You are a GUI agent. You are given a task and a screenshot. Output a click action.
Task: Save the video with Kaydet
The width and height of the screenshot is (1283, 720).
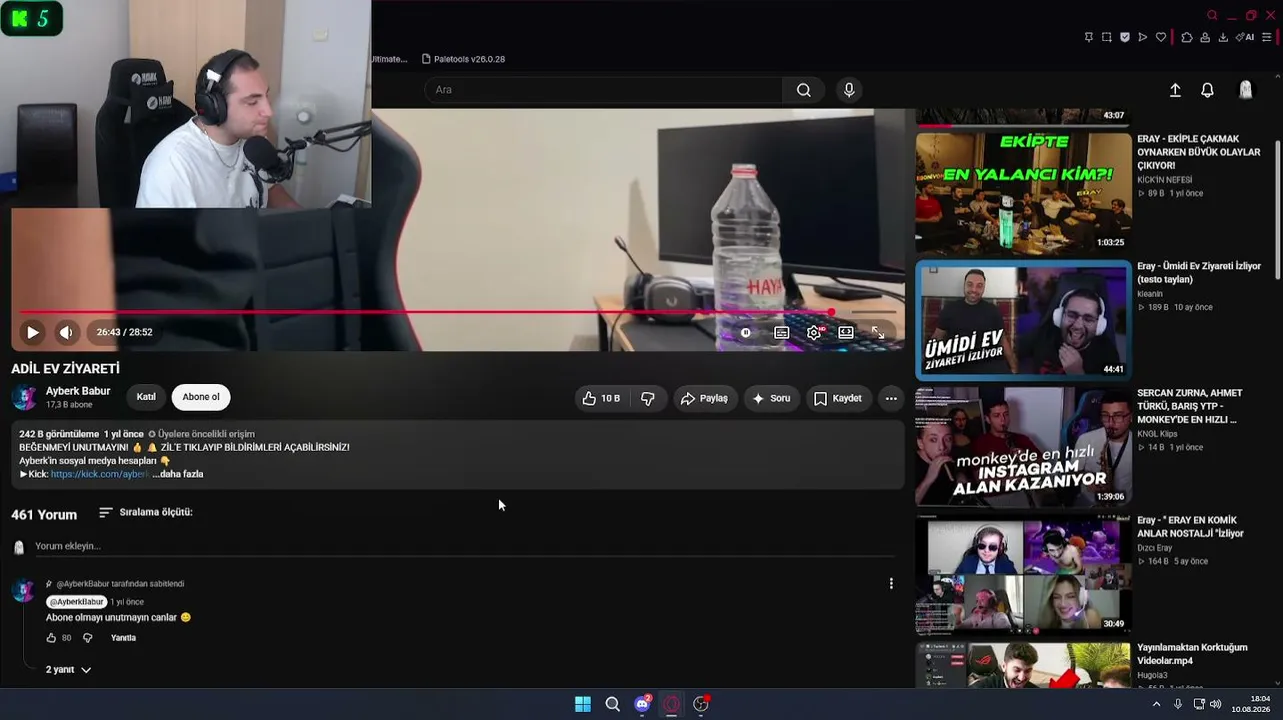coord(838,398)
